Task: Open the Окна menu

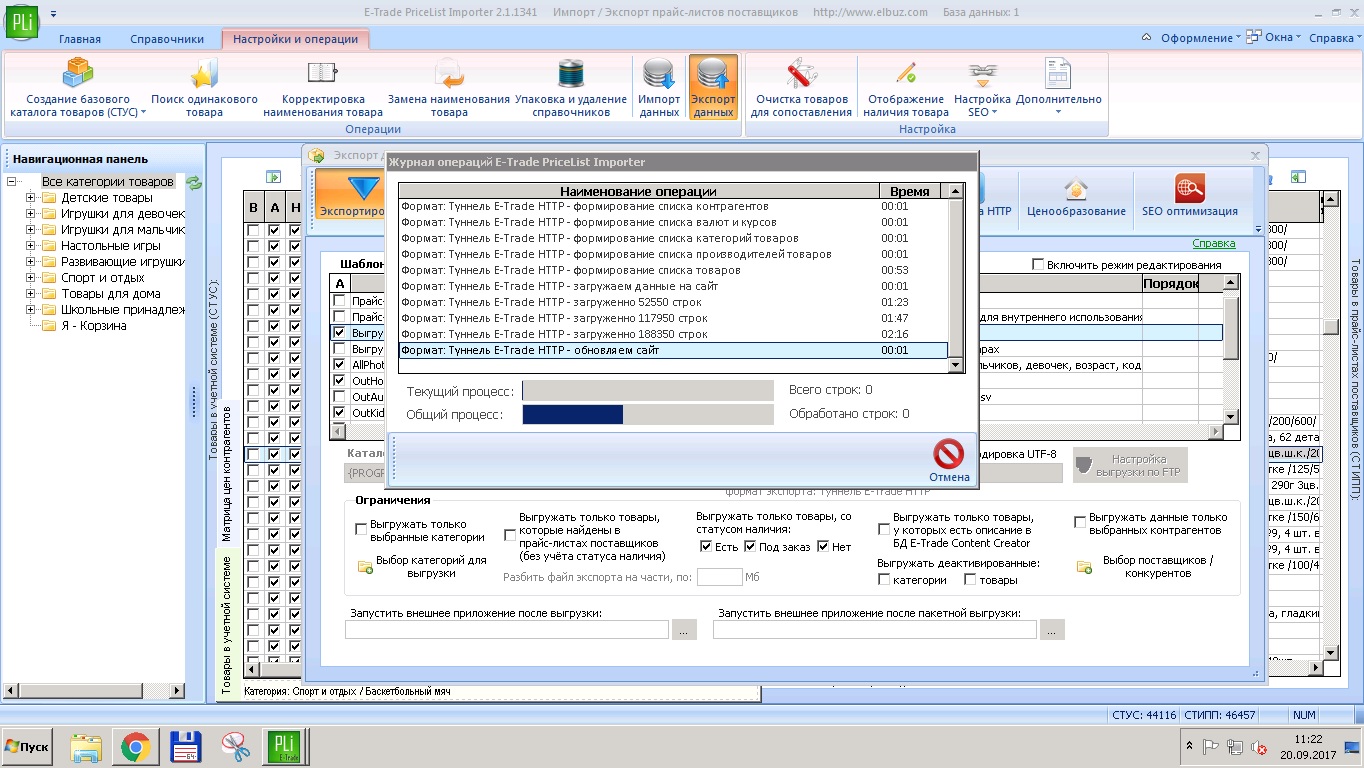Action: pyautogui.click(x=1273, y=38)
